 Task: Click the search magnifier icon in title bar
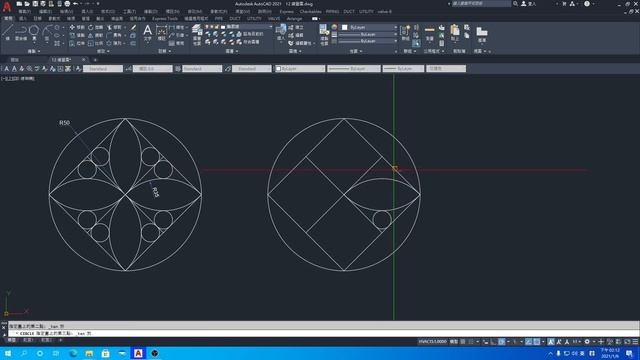pyautogui.click(x=516, y=4)
